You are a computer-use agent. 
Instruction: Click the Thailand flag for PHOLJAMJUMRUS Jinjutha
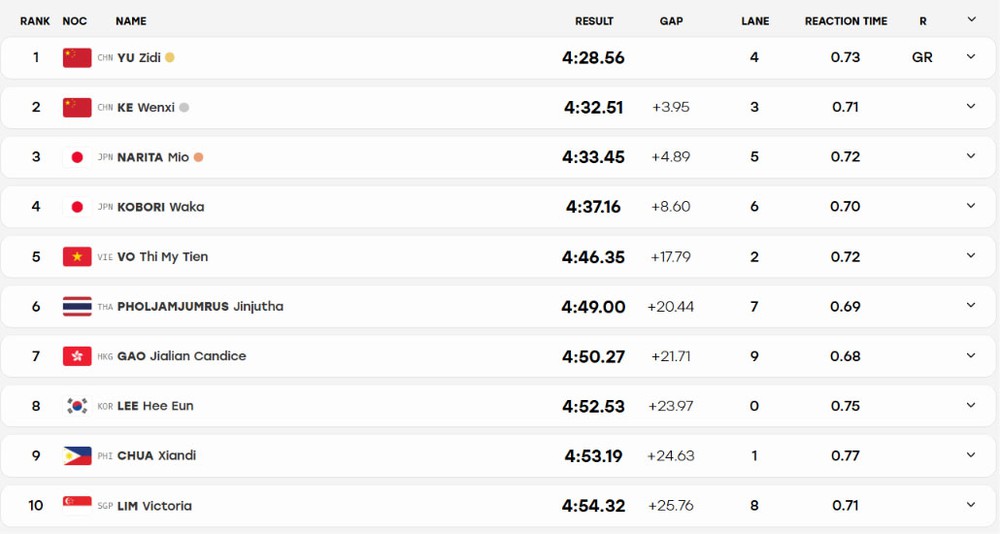pyautogui.click(x=77, y=306)
